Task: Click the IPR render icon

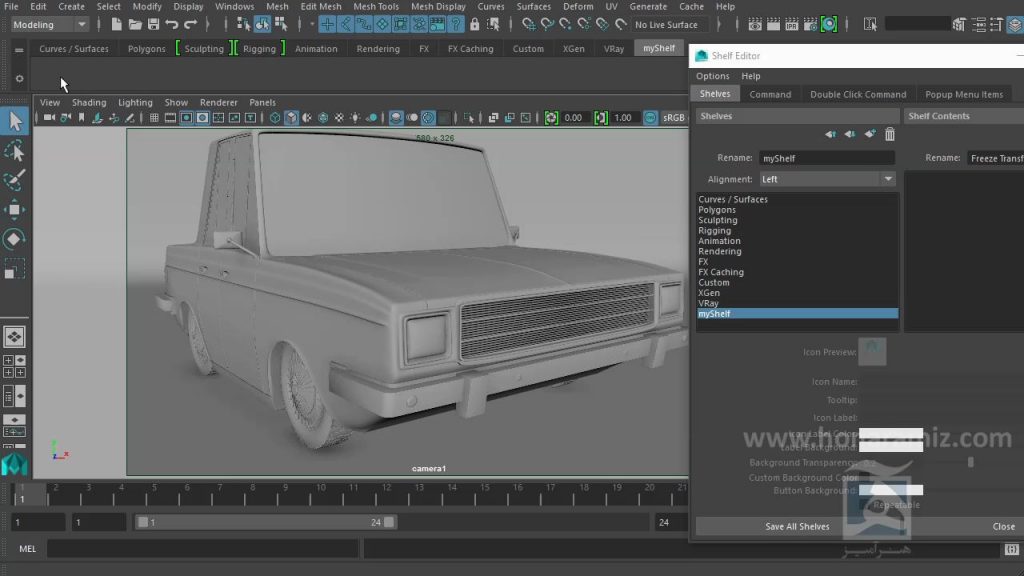Action: click(792, 25)
